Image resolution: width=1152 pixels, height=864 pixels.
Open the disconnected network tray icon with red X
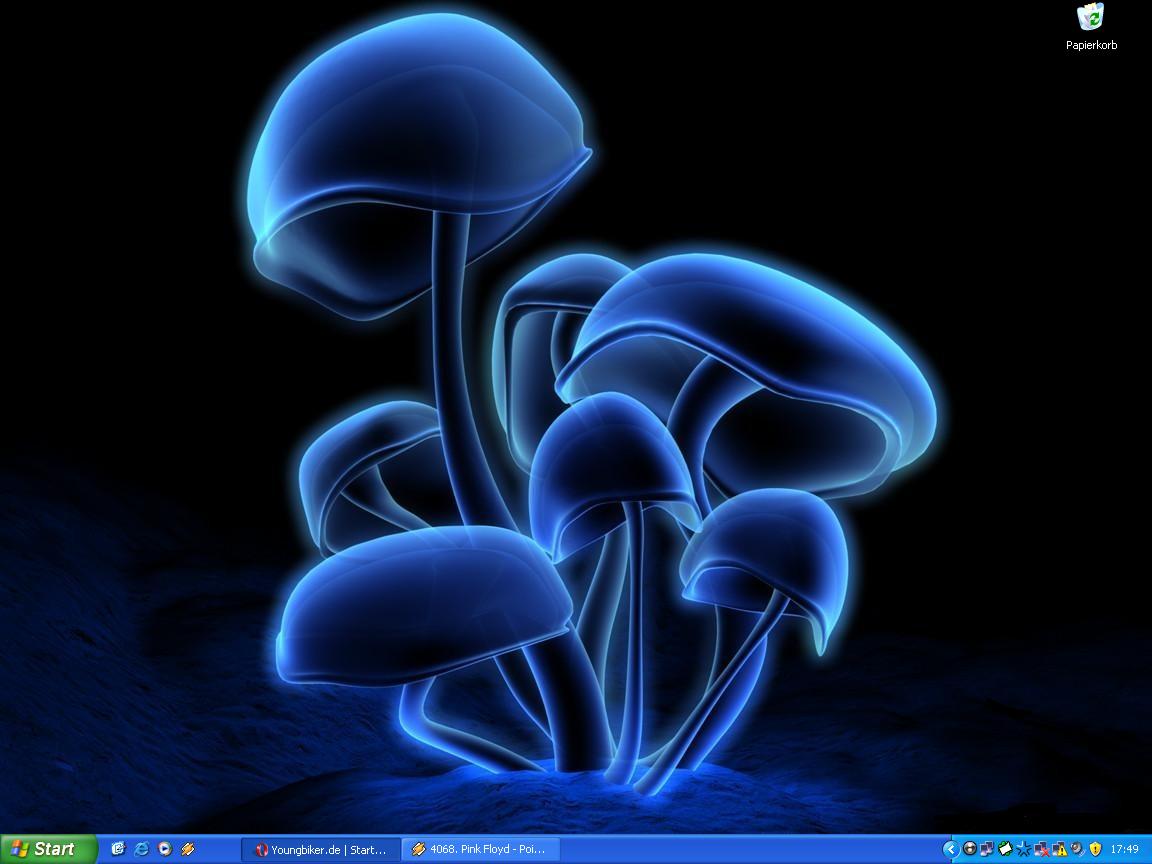coord(1042,849)
